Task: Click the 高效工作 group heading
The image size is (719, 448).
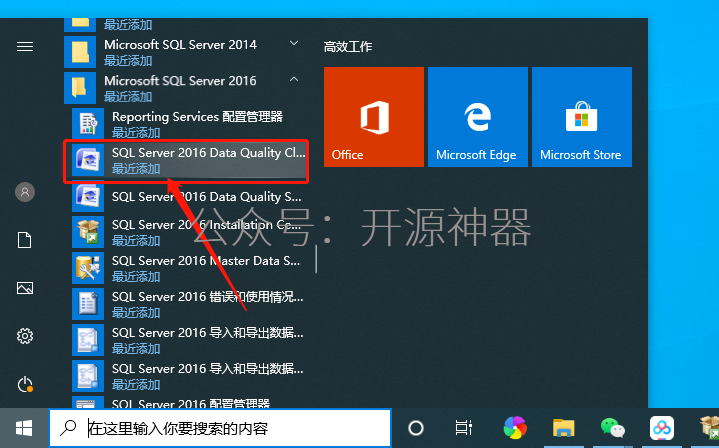Action: tap(348, 47)
